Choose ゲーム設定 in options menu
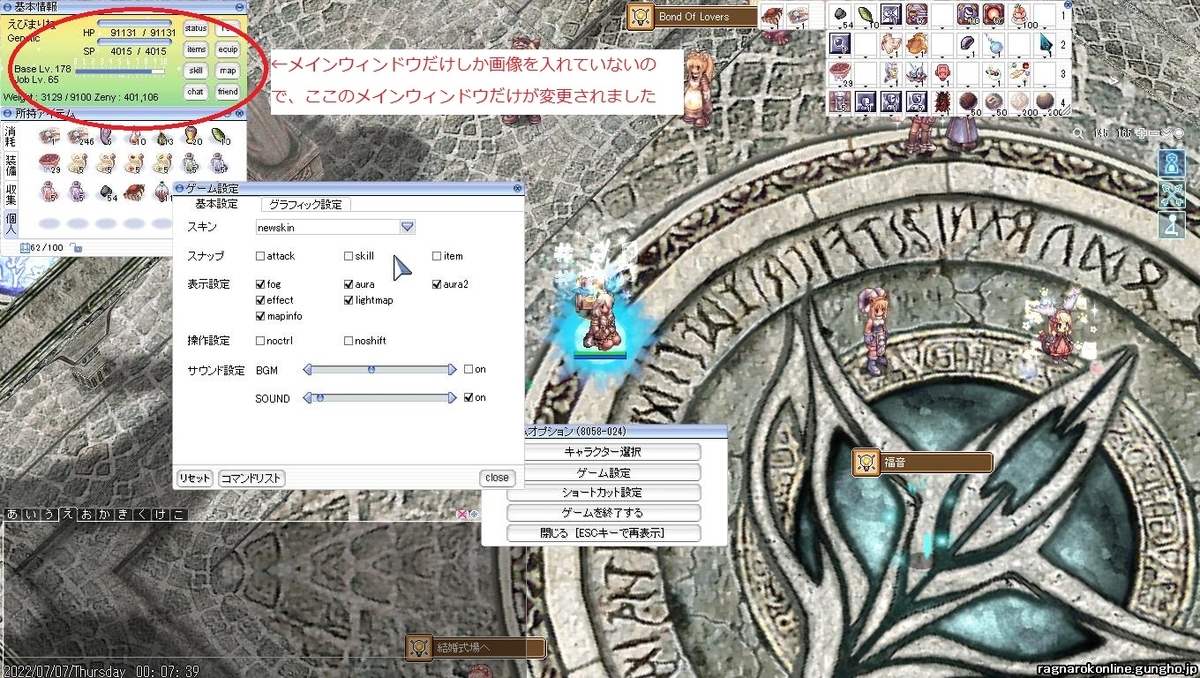This screenshot has width=1200, height=678. (x=603, y=472)
